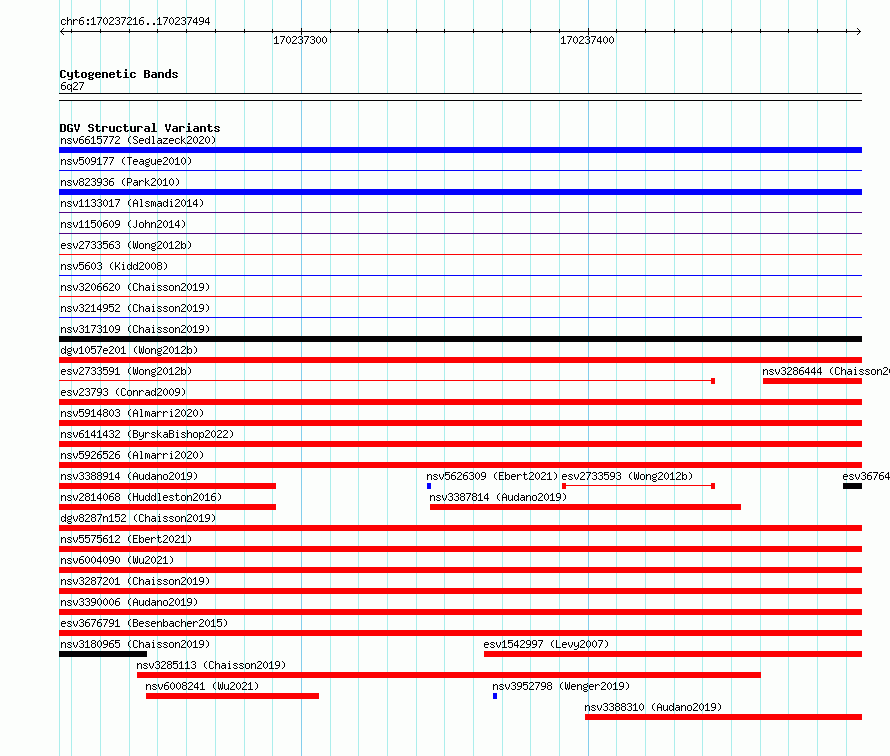
Task: Open the nsv823936 (Park2010) variant entry
Action: coord(120,182)
